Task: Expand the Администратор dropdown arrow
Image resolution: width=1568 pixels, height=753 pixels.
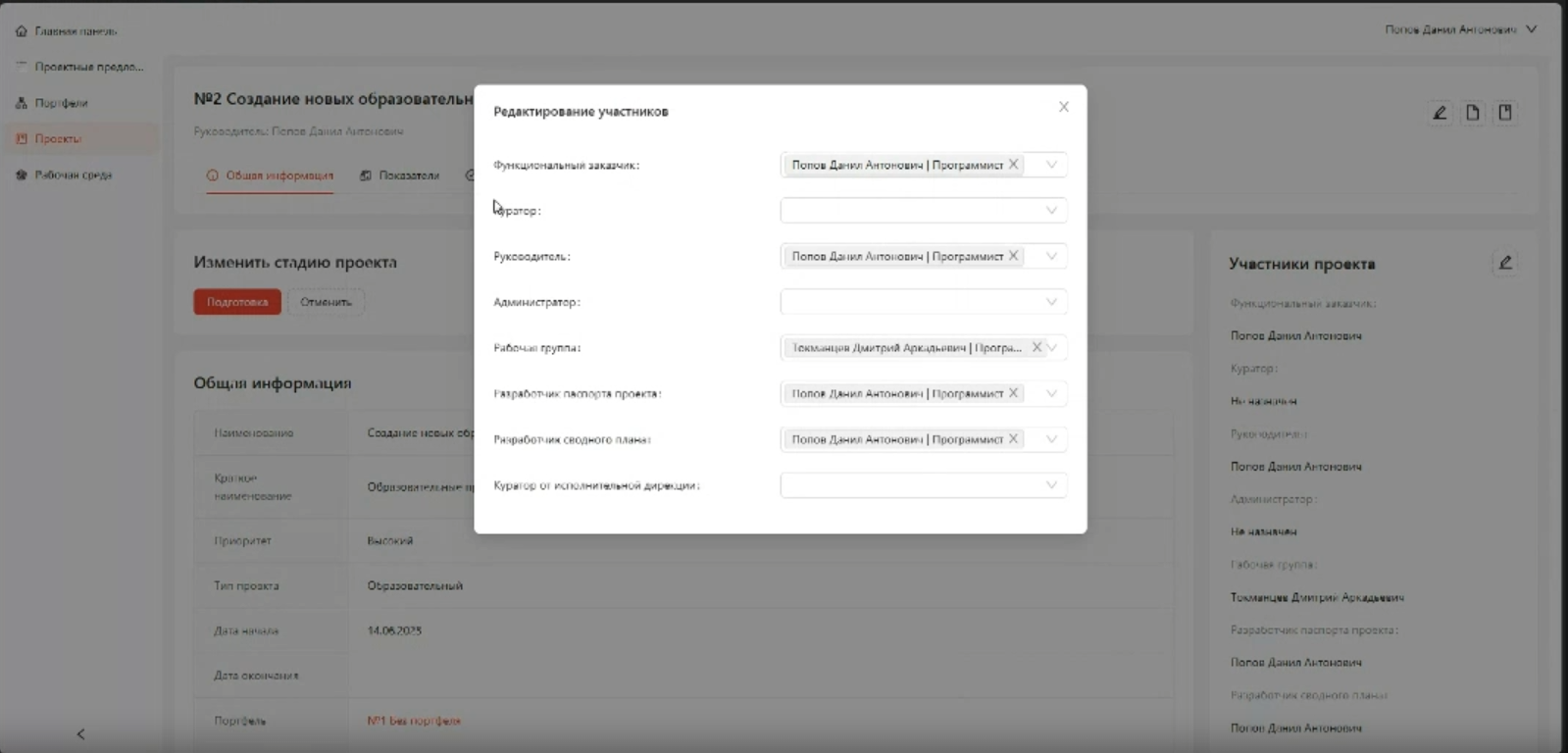Action: coord(1051,302)
